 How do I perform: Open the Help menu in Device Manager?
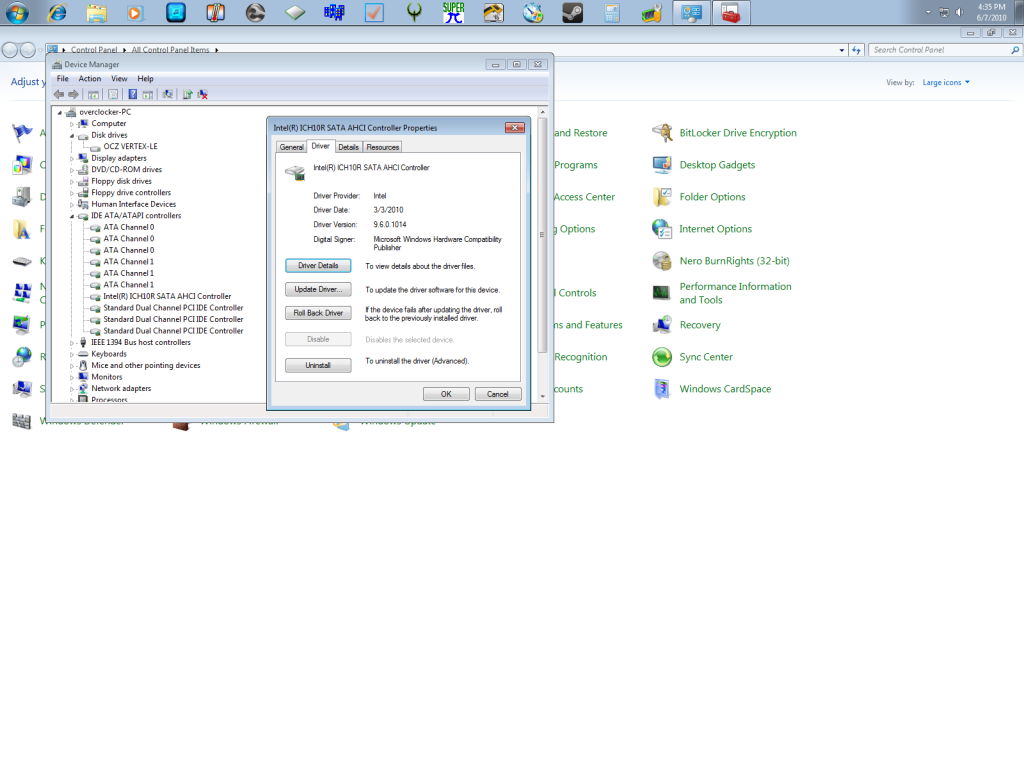(x=146, y=78)
